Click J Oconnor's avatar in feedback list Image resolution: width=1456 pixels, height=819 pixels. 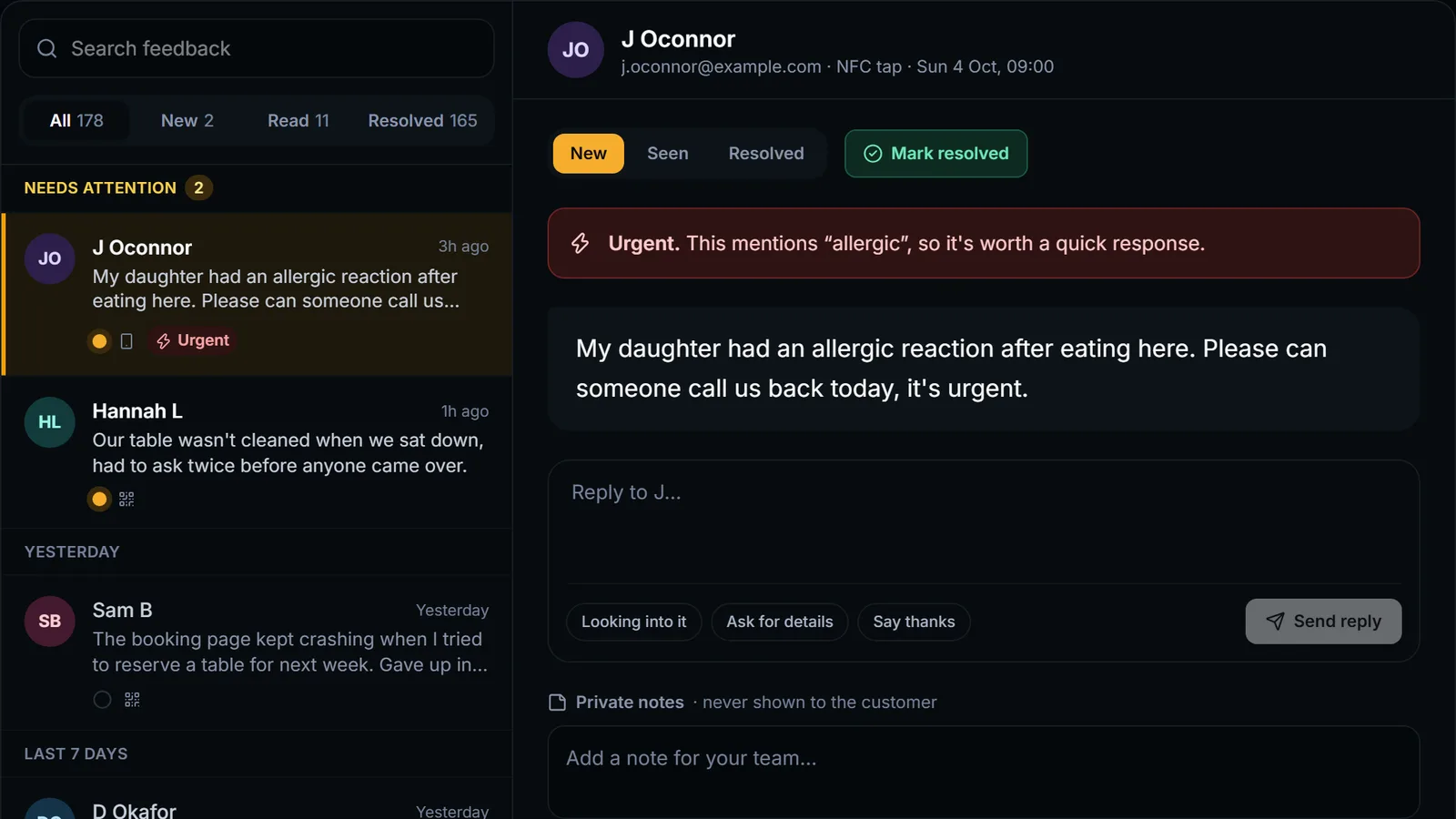pos(49,258)
